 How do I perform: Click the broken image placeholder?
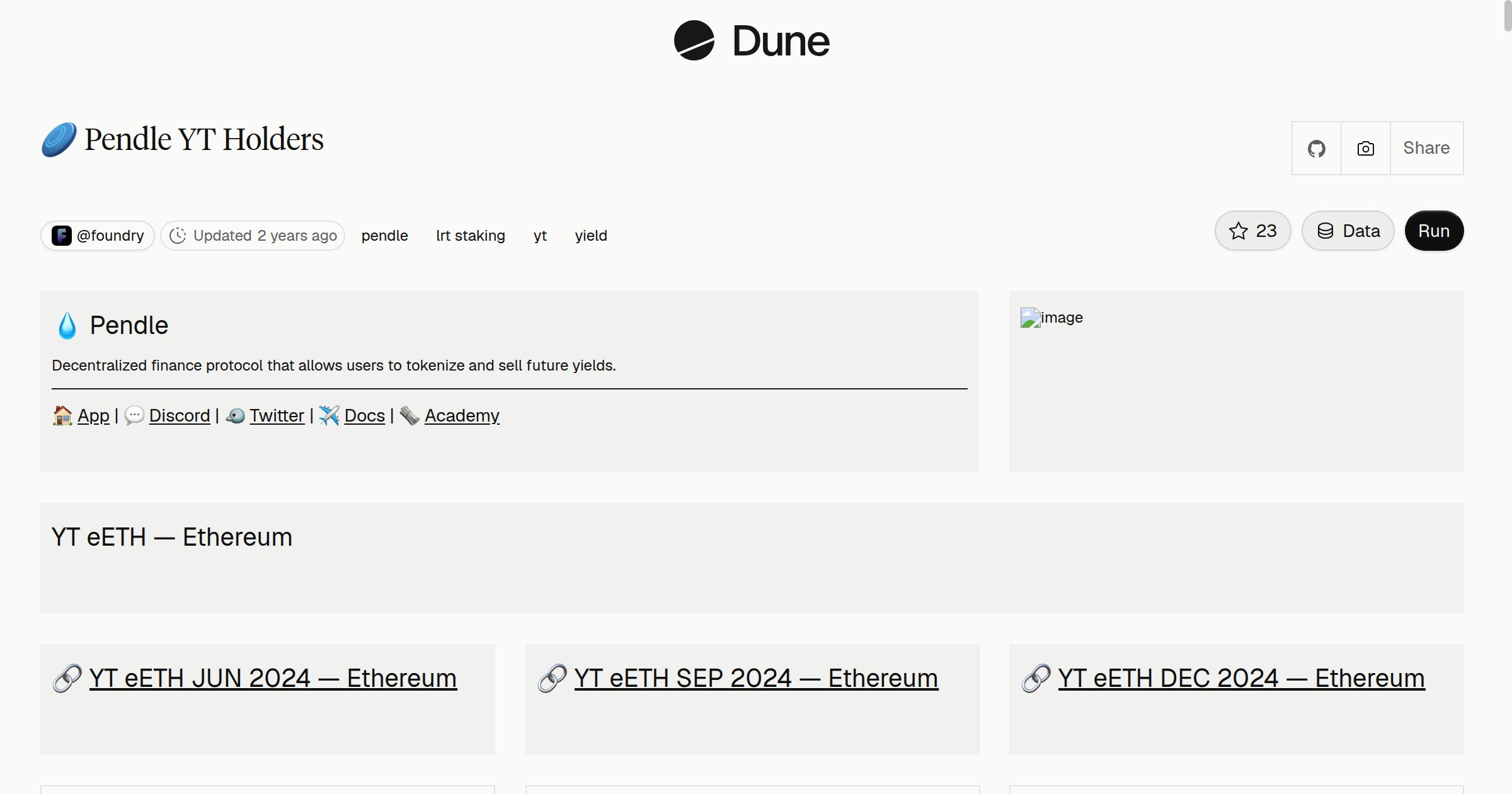(1051, 318)
